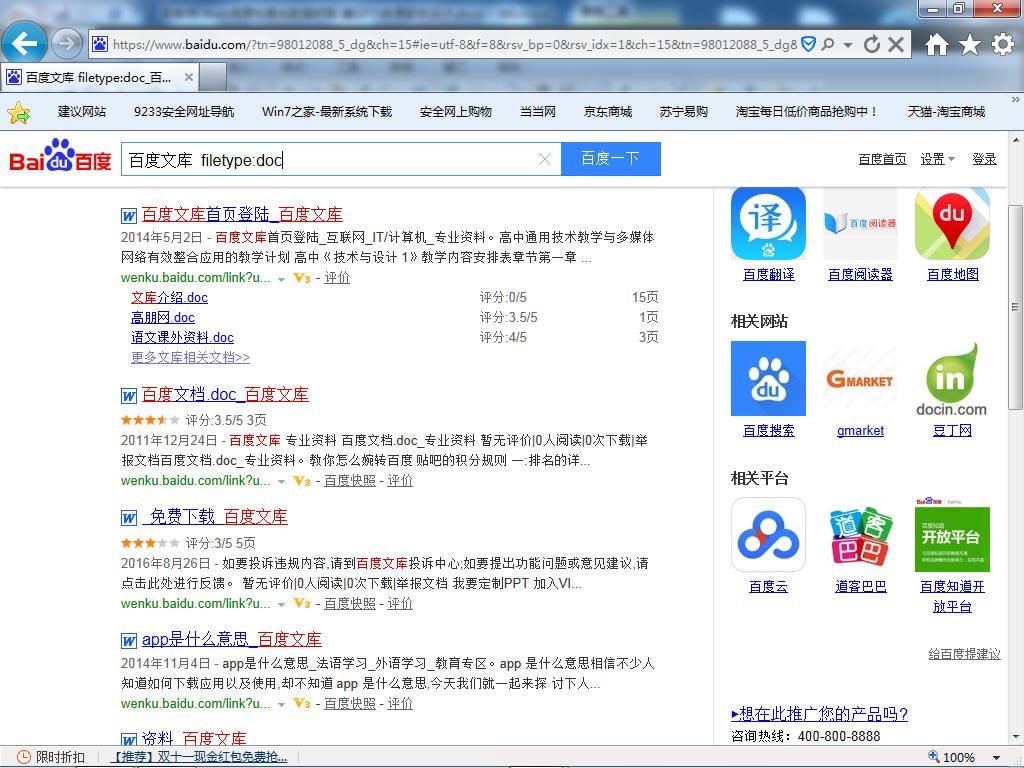Screen dimensions: 1024x768
Task: Open the 百度文档.doc_百度文库 result
Action: [x=225, y=394]
